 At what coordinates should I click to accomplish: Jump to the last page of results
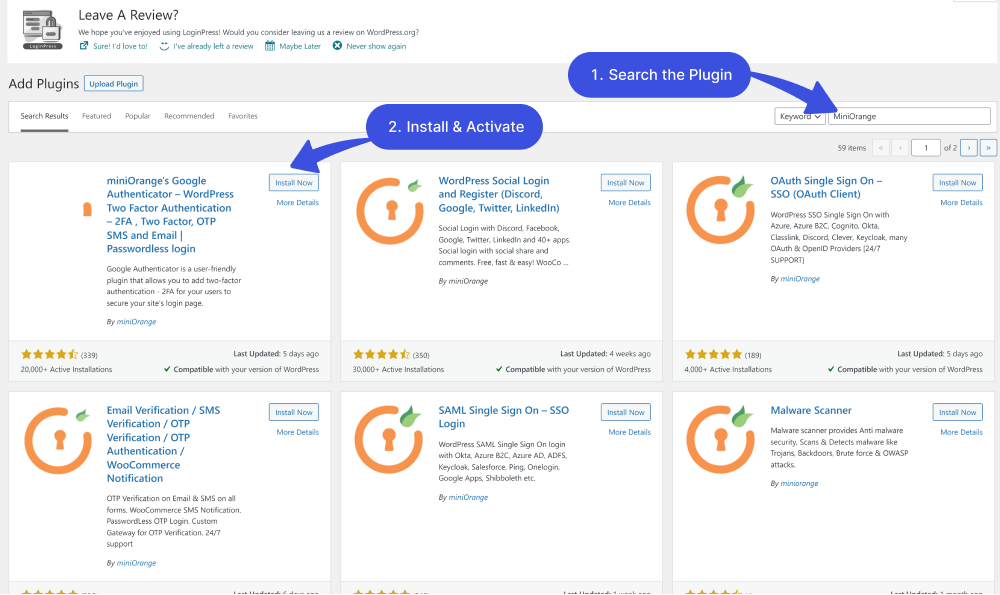(x=988, y=148)
